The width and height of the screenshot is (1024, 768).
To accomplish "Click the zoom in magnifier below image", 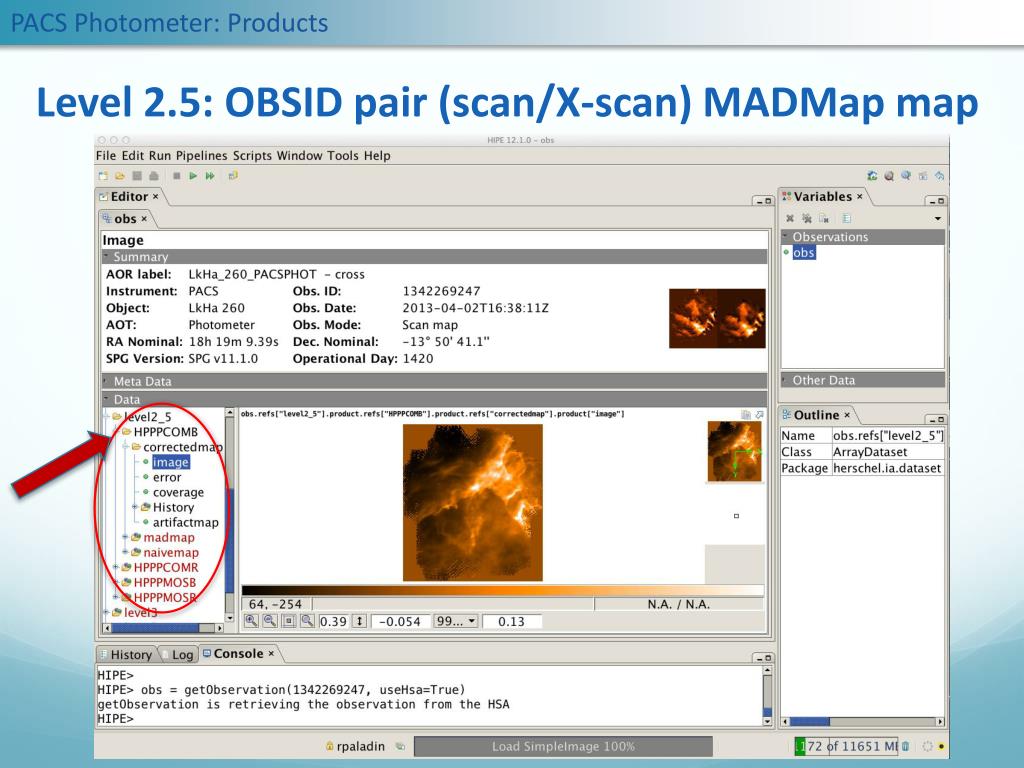I will (x=249, y=621).
